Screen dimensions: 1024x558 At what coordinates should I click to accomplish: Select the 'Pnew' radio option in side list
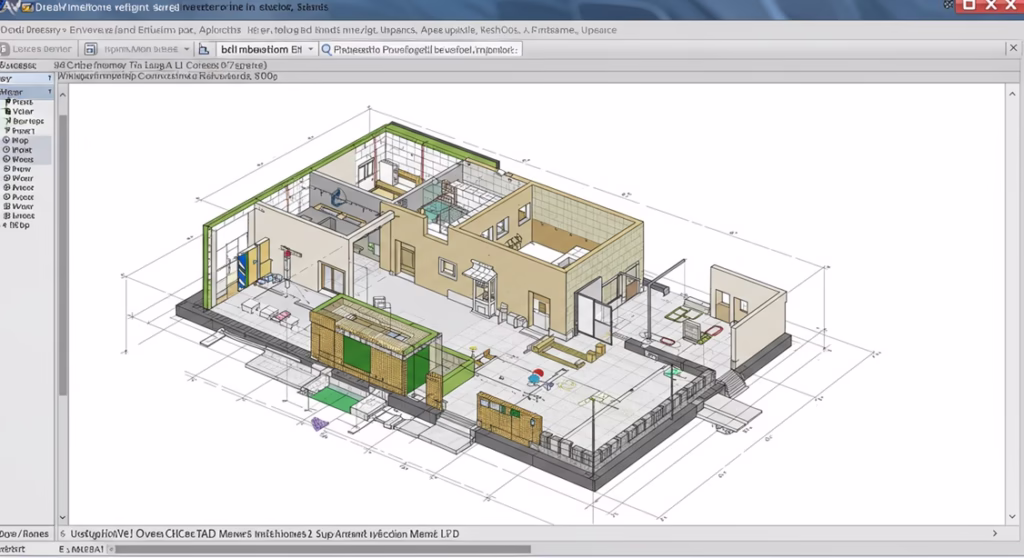pyautogui.click(x=7, y=169)
